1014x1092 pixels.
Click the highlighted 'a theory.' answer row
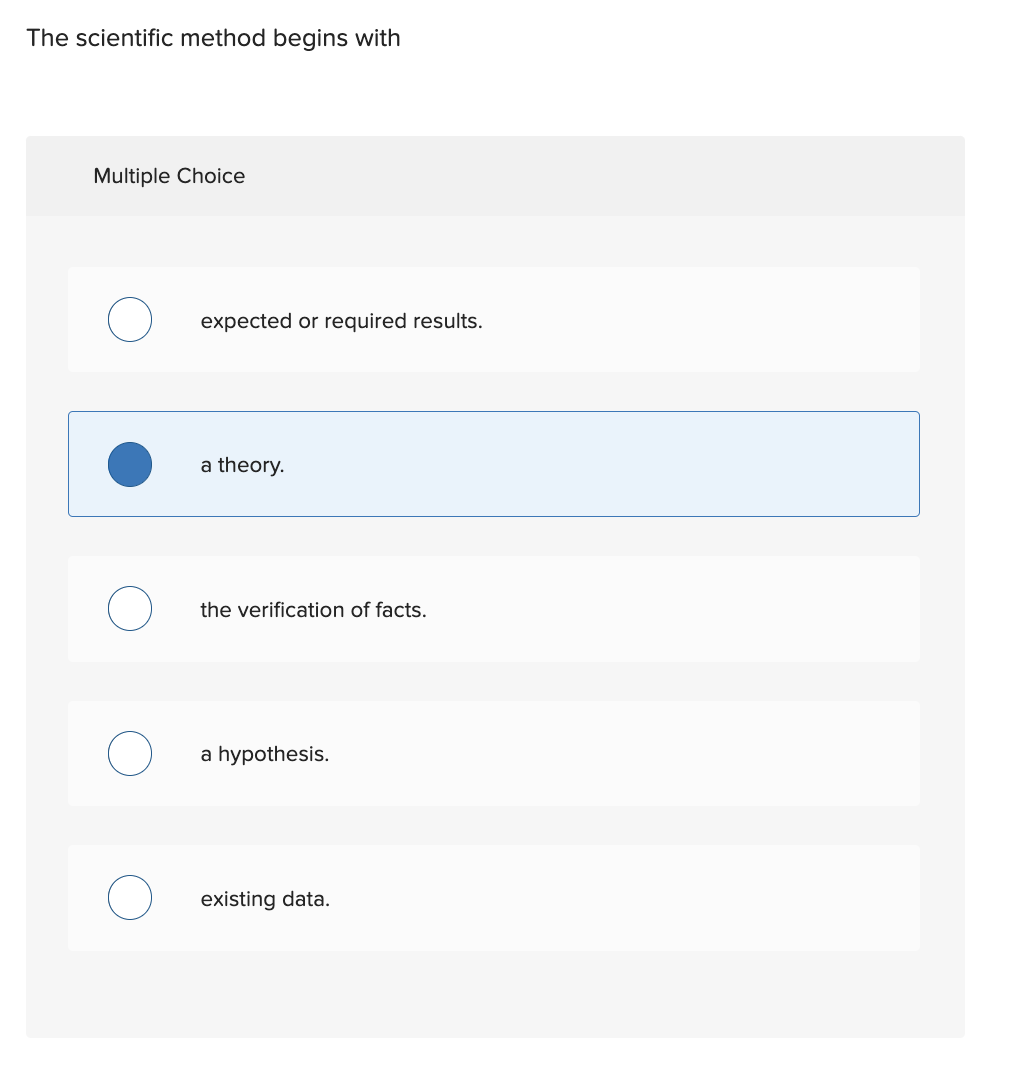coord(493,464)
